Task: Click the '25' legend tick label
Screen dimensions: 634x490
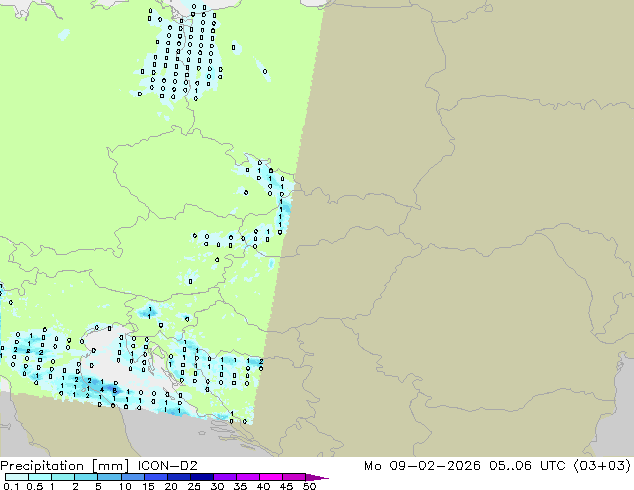Action: point(194,486)
